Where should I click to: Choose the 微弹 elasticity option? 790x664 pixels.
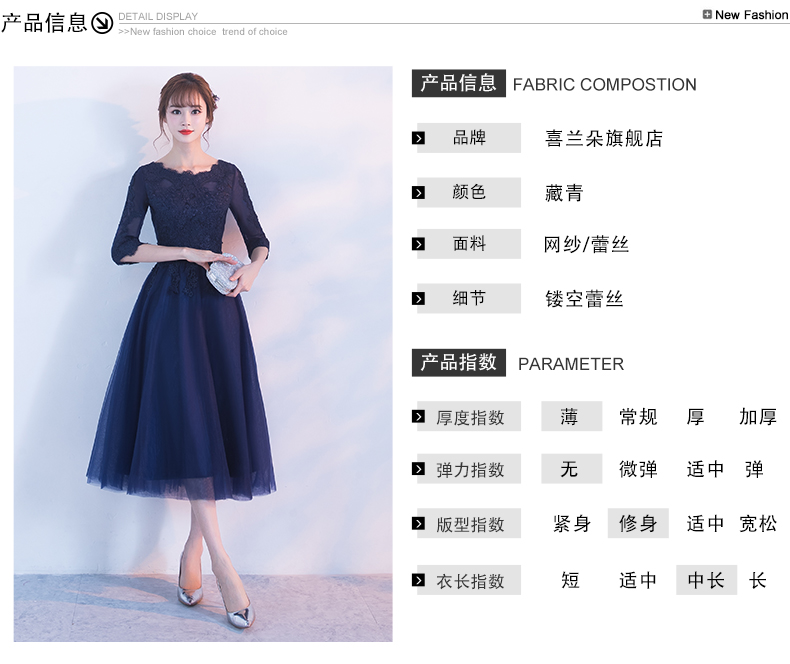tap(638, 469)
